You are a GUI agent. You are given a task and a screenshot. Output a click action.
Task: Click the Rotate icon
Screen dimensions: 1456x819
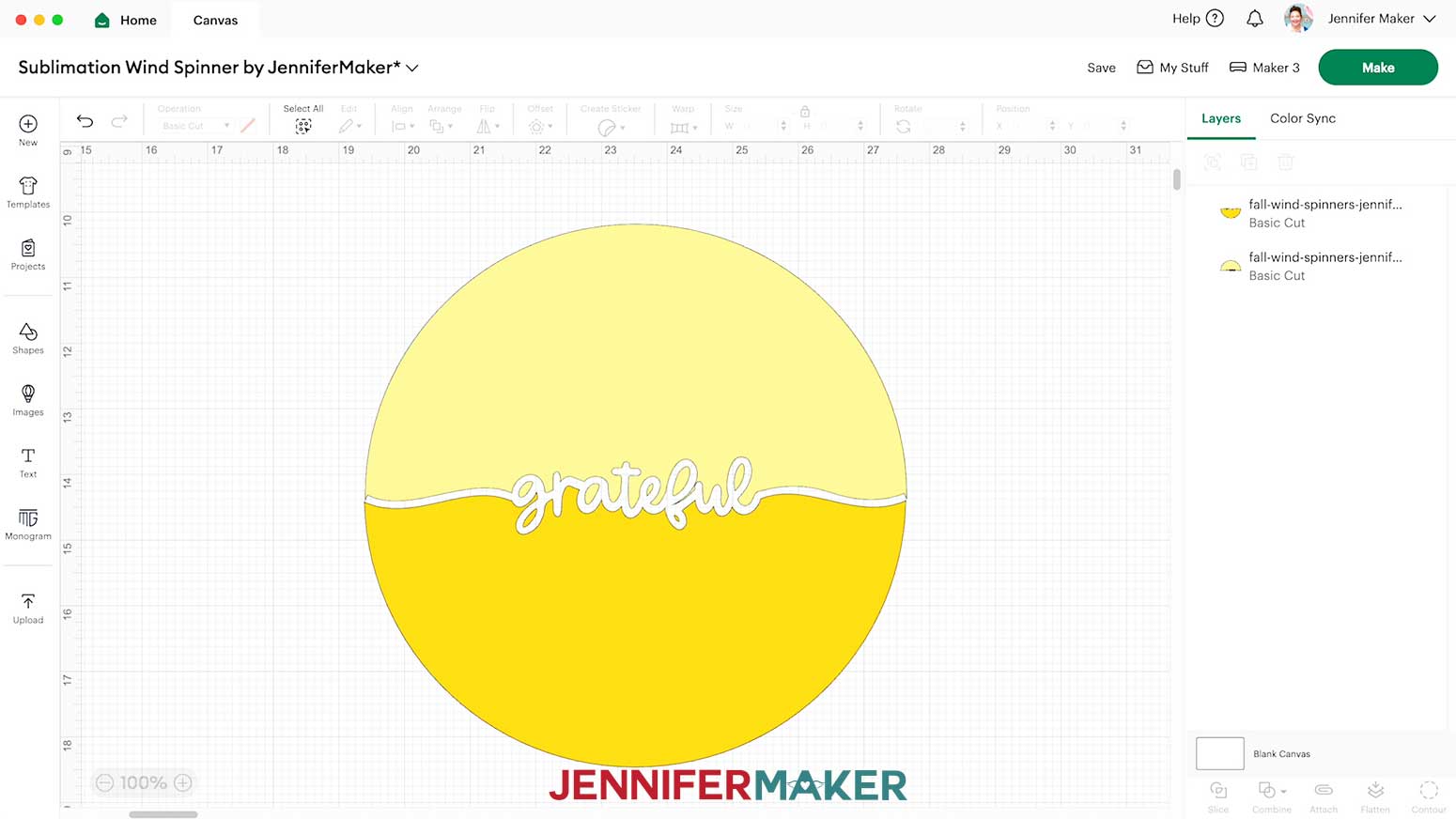click(904, 126)
